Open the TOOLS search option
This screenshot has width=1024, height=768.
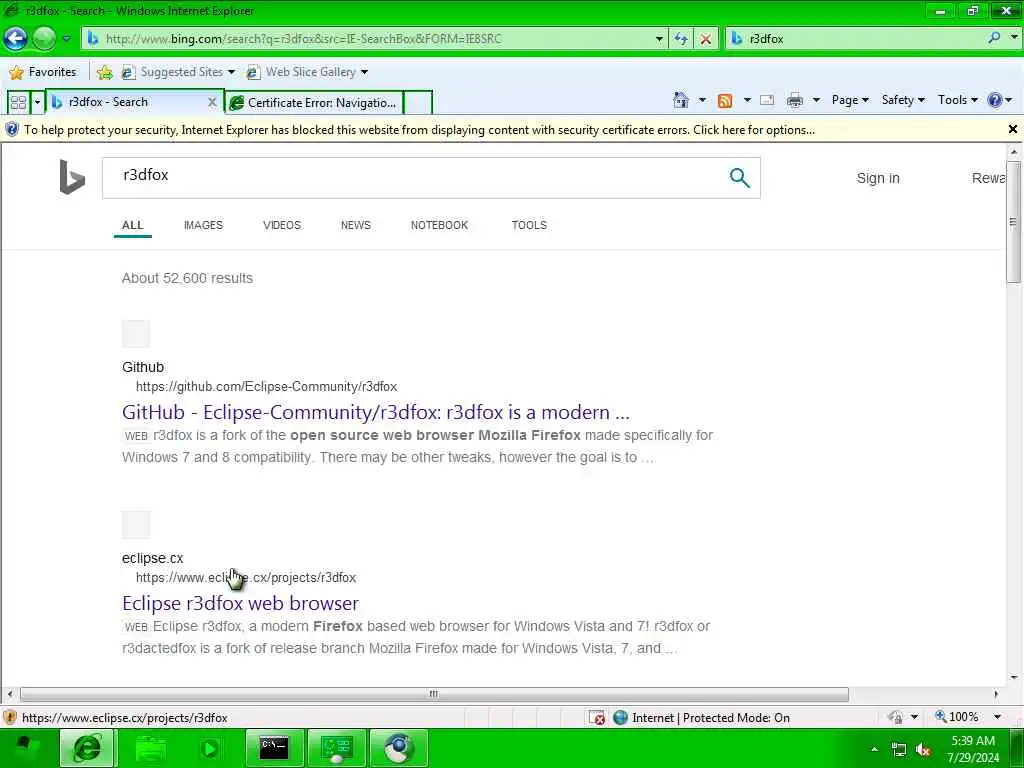(529, 225)
